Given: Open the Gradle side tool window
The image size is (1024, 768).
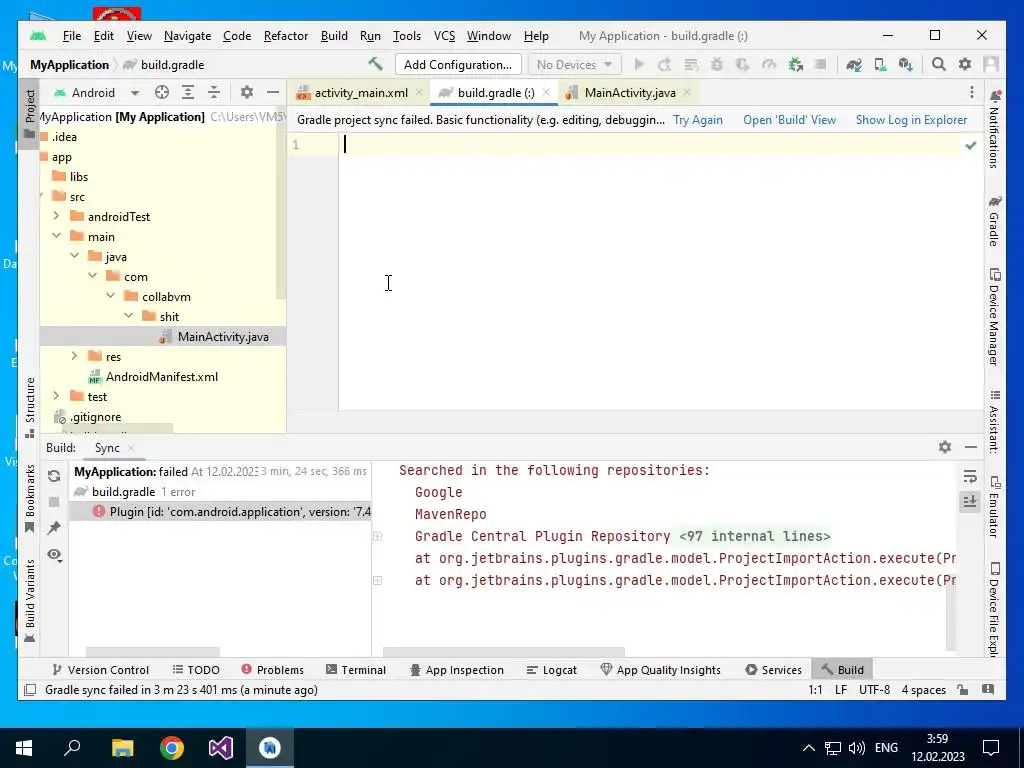Looking at the screenshot, I should (995, 221).
